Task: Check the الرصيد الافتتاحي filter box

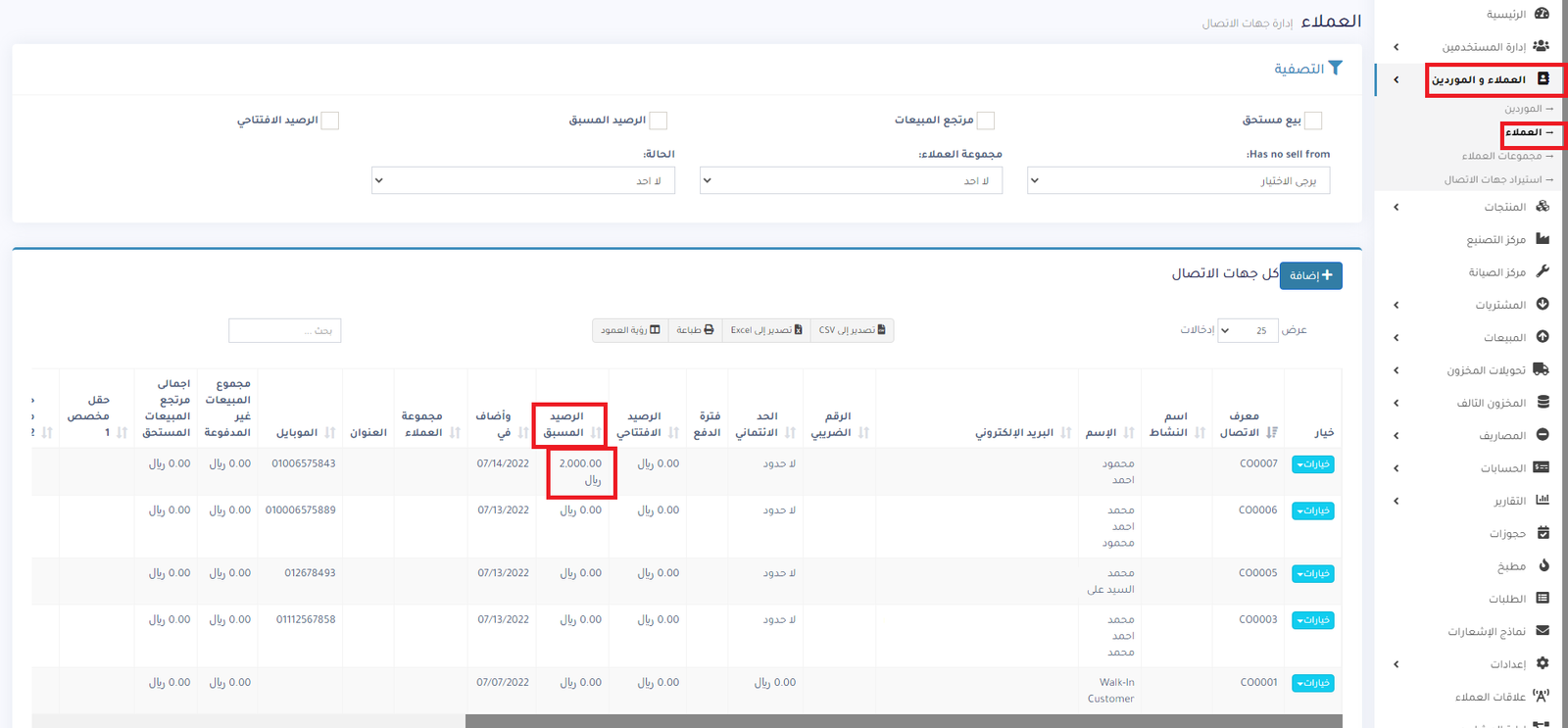Action: click(330, 121)
